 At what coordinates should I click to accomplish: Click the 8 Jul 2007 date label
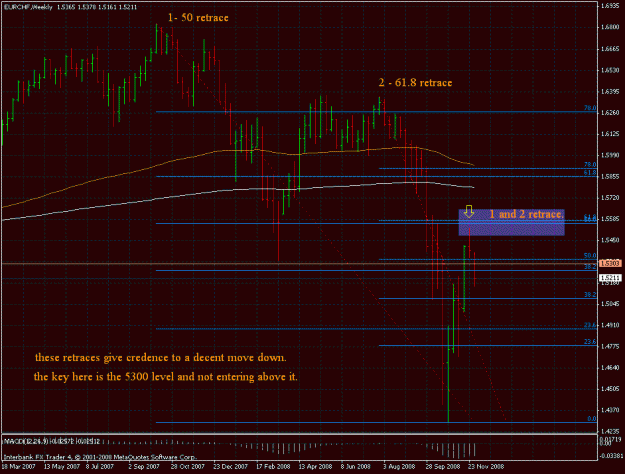click(99, 466)
